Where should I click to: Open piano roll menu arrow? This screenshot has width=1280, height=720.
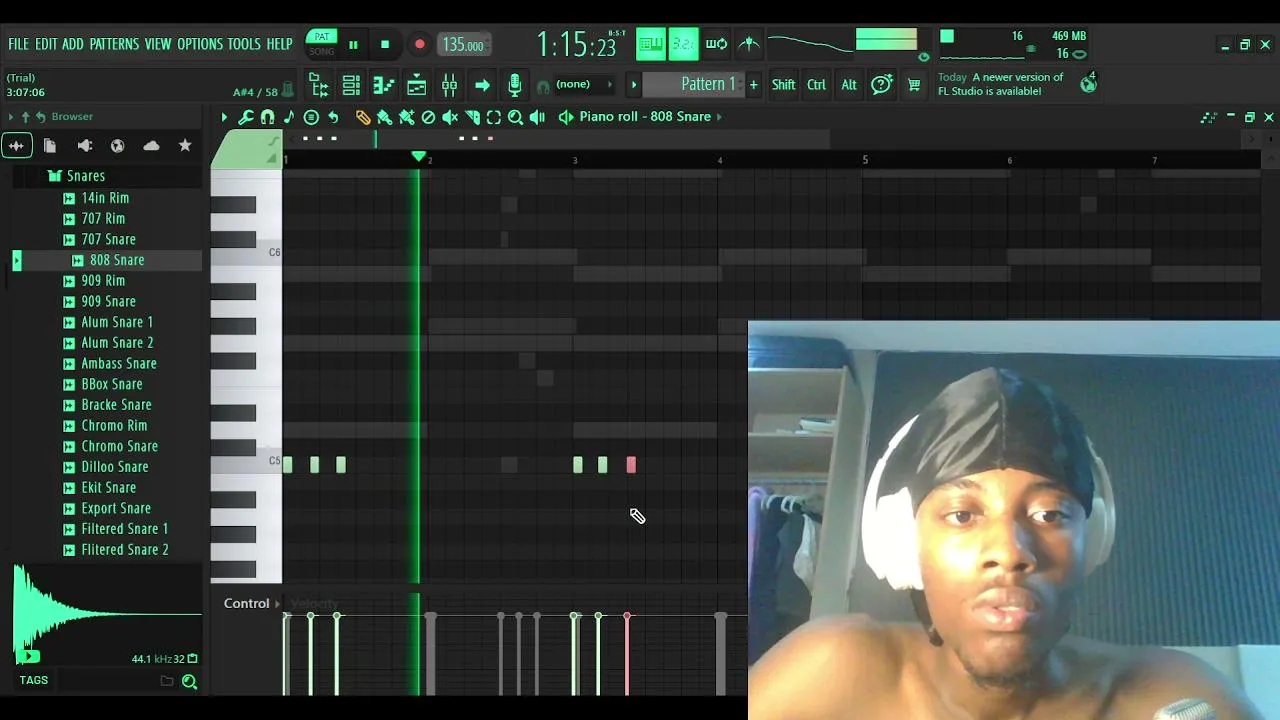[x=224, y=117]
